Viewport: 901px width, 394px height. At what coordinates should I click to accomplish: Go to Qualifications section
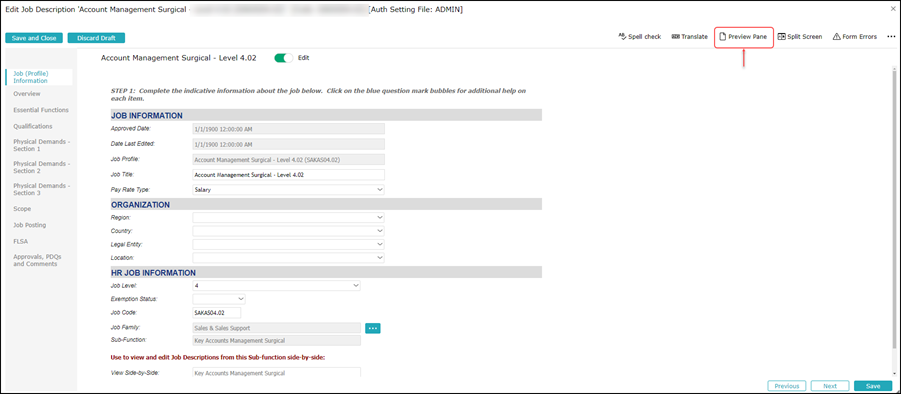pyautogui.click(x=33, y=126)
